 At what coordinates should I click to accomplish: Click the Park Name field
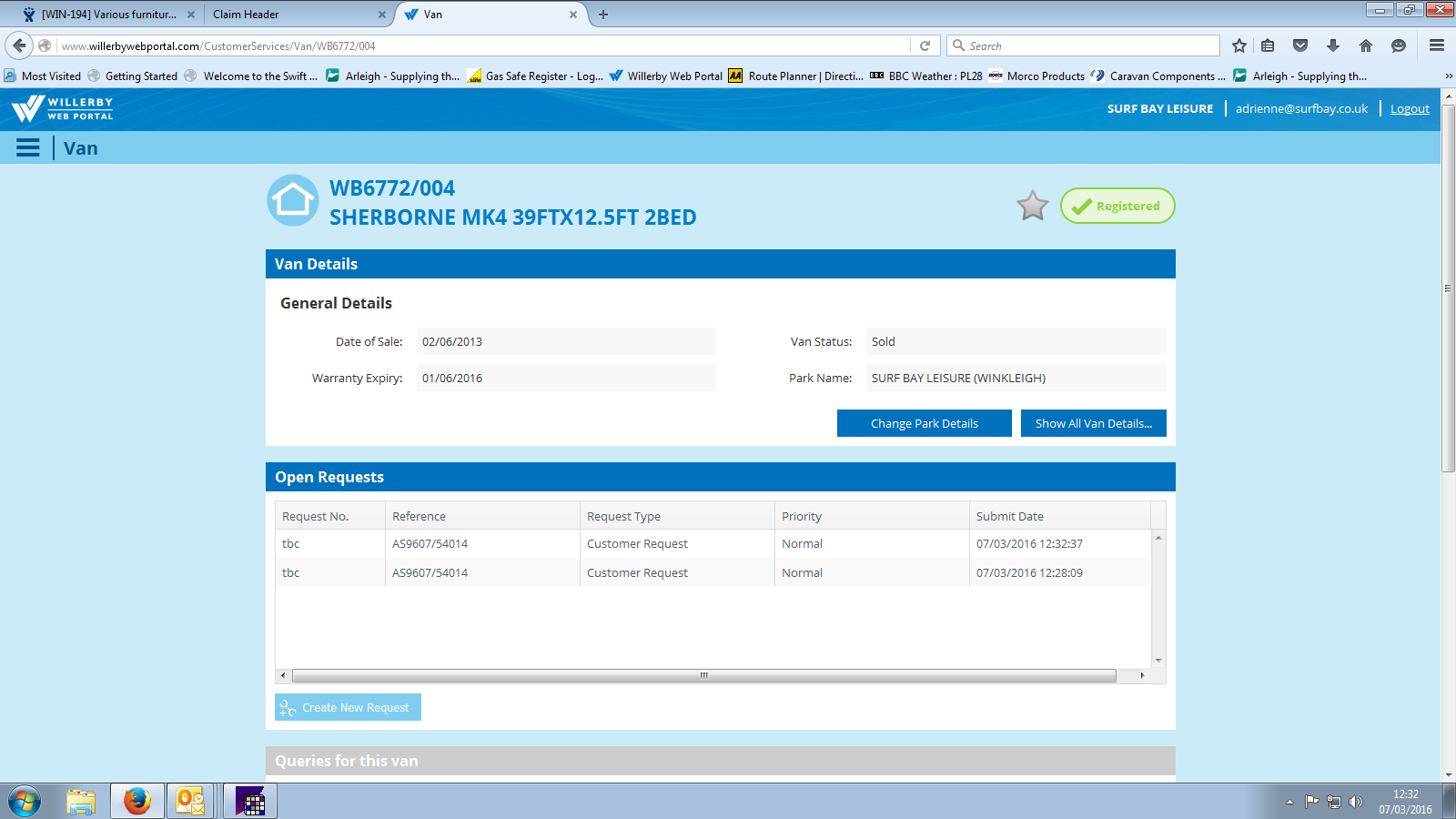coord(1016,378)
